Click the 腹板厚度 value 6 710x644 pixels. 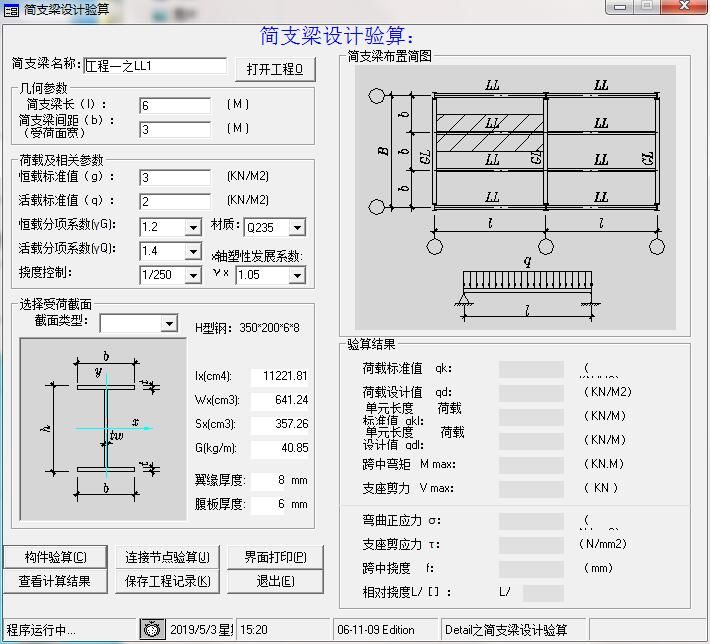pyautogui.click(x=268, y=504)
